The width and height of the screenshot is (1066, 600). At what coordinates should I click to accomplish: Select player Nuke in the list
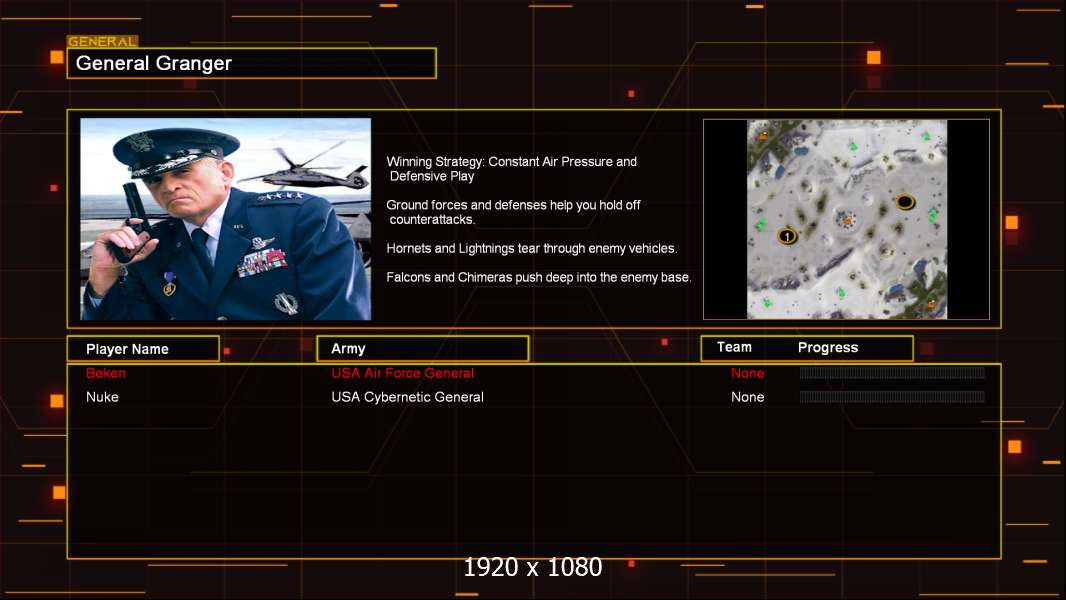tap(102, 397)
